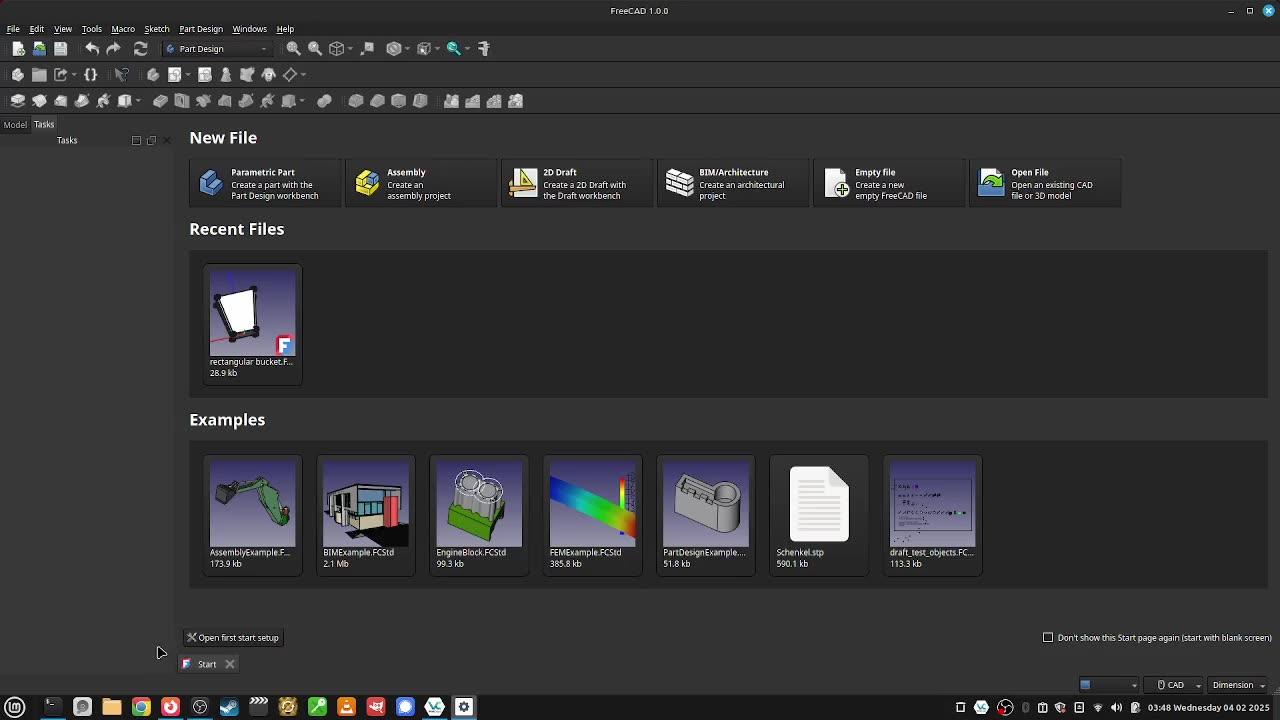Select the Polar pattern icon

[x=494, y=101]
